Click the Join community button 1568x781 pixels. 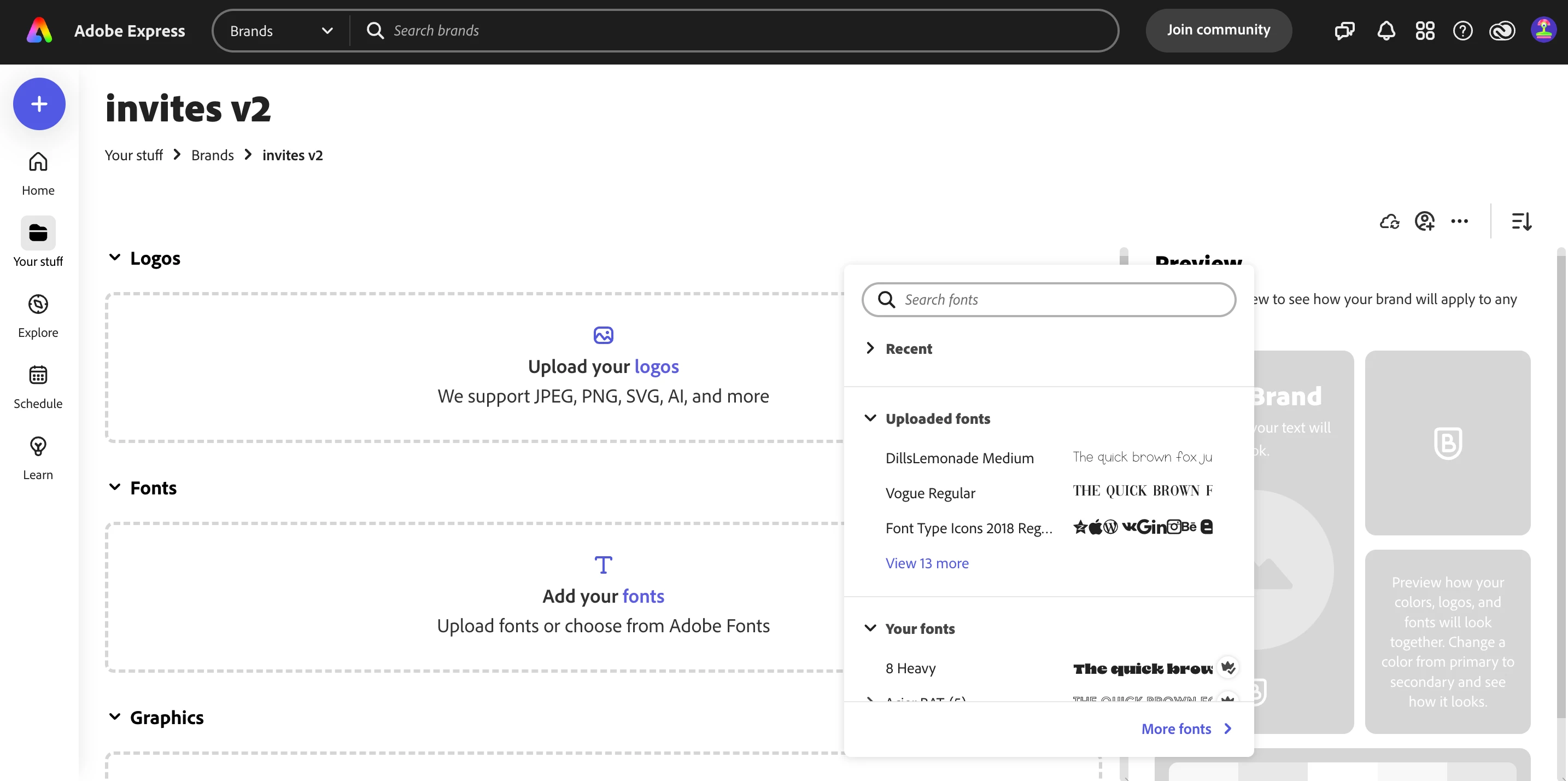1218,31
